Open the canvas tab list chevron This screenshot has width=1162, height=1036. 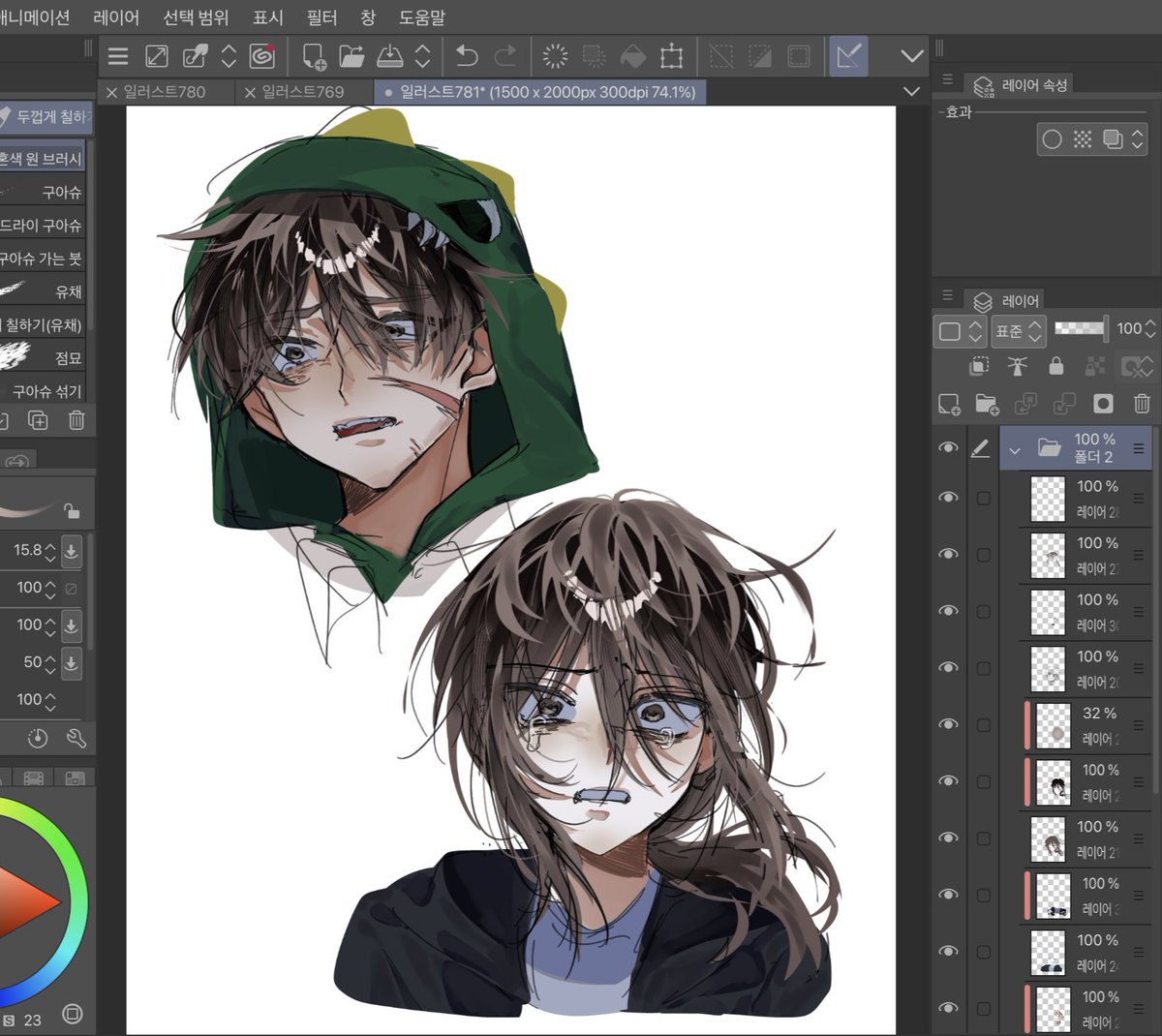(911, 91)
